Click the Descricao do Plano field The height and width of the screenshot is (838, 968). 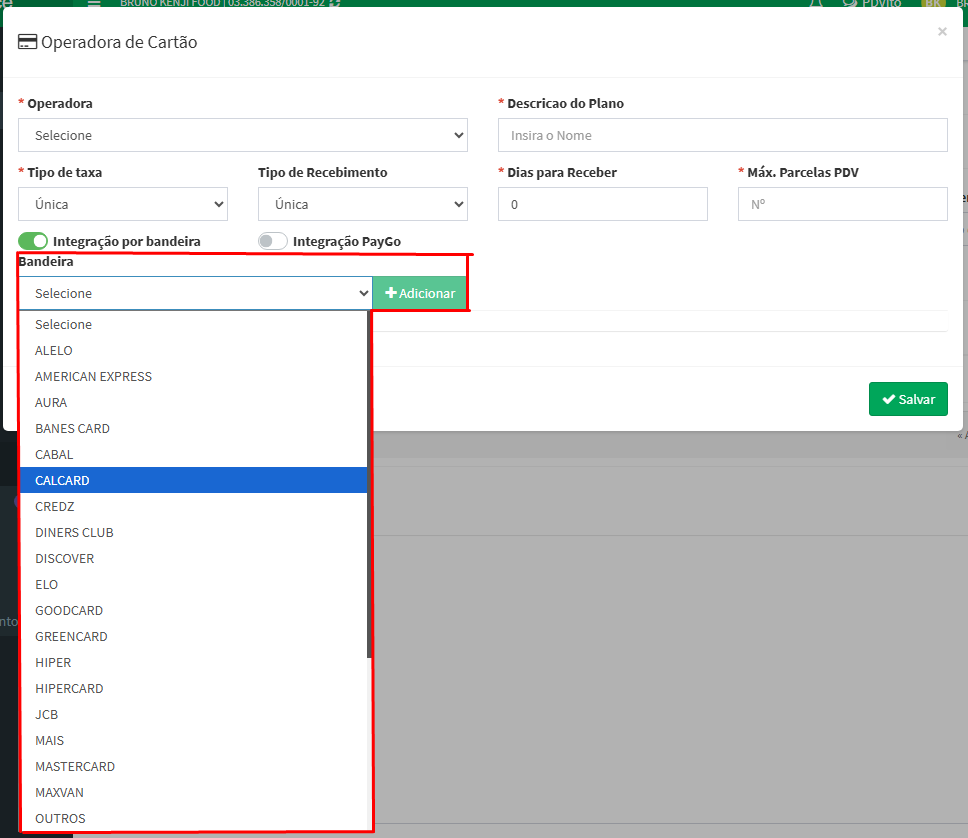722,135
